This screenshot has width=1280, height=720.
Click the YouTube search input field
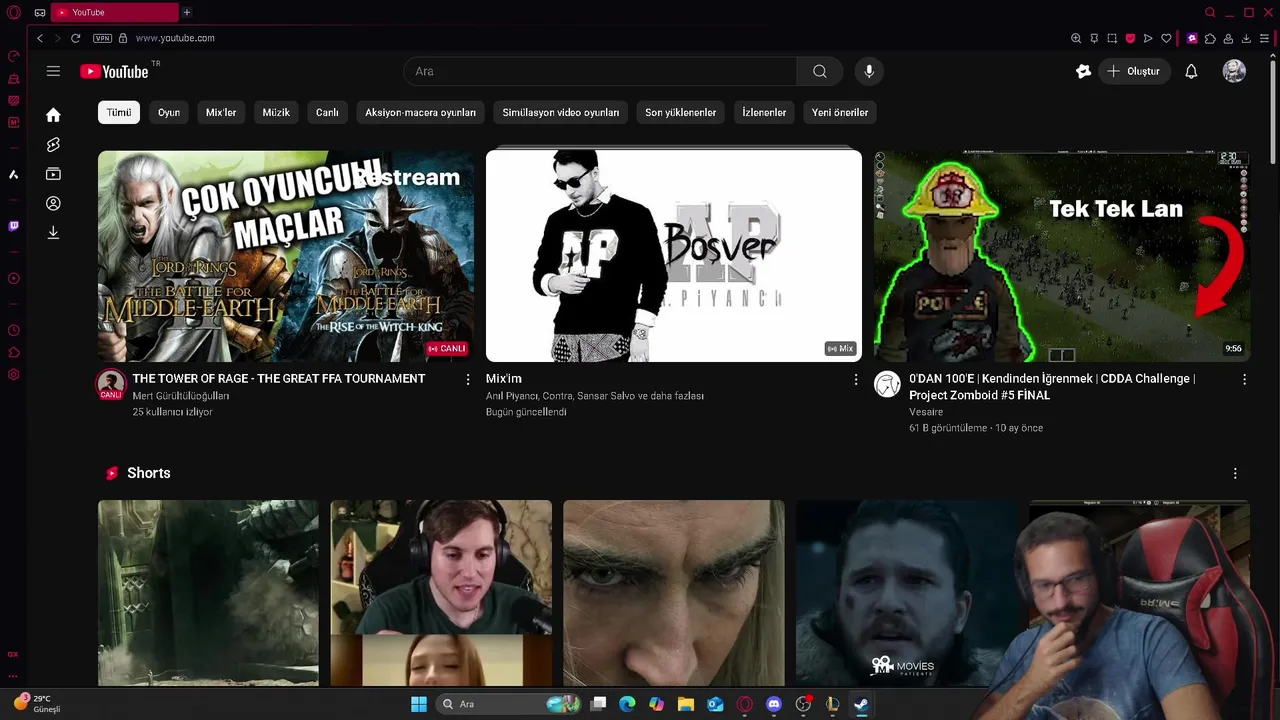pyautogui.click(x=600, y=71)
